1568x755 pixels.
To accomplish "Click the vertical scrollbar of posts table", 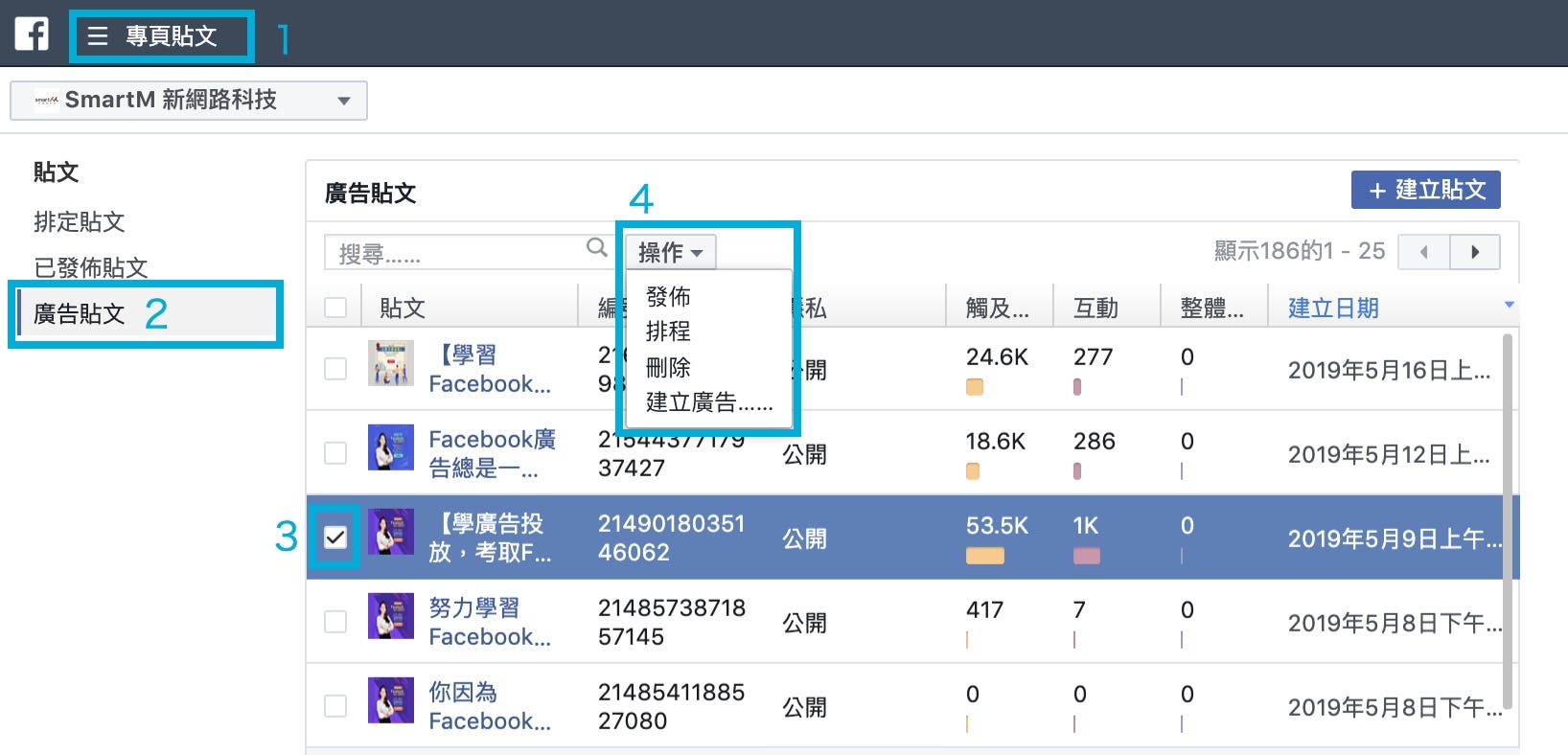I will [1508, 522].
